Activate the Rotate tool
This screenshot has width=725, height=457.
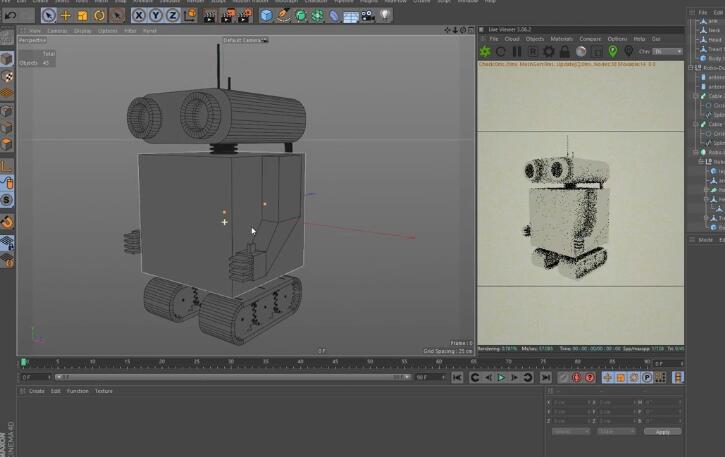coord(99,15)
